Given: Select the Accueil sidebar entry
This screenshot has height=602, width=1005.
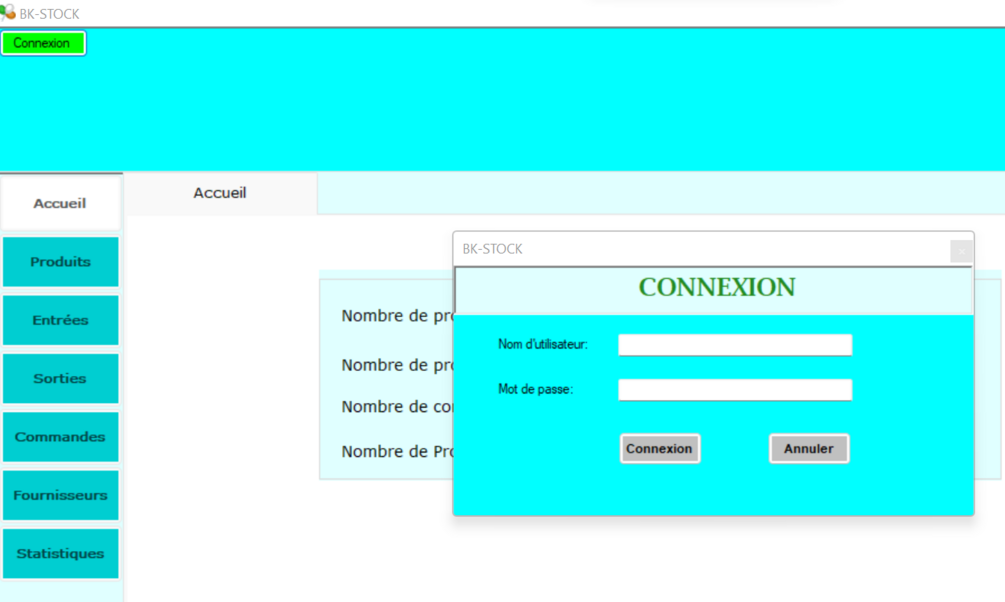Looking at the screenshot, I should (x=60, y=203).
